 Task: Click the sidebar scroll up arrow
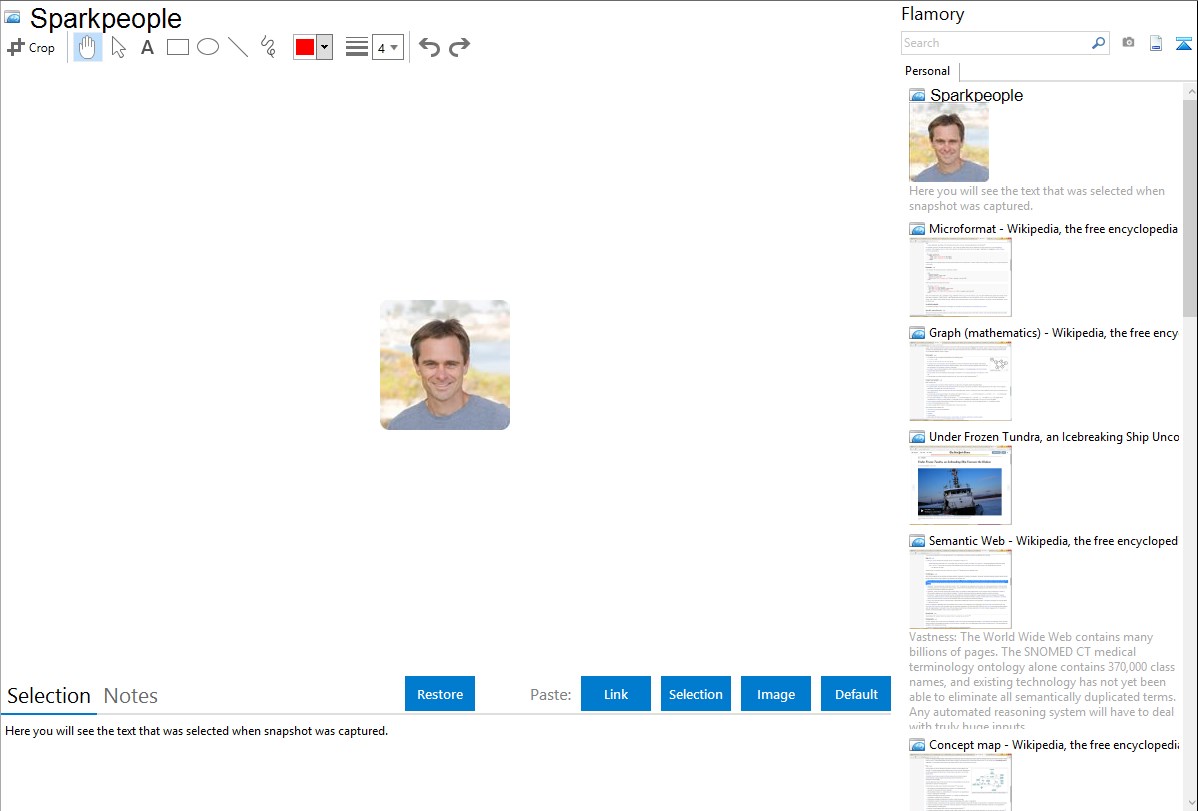(x=1190, y=91)
